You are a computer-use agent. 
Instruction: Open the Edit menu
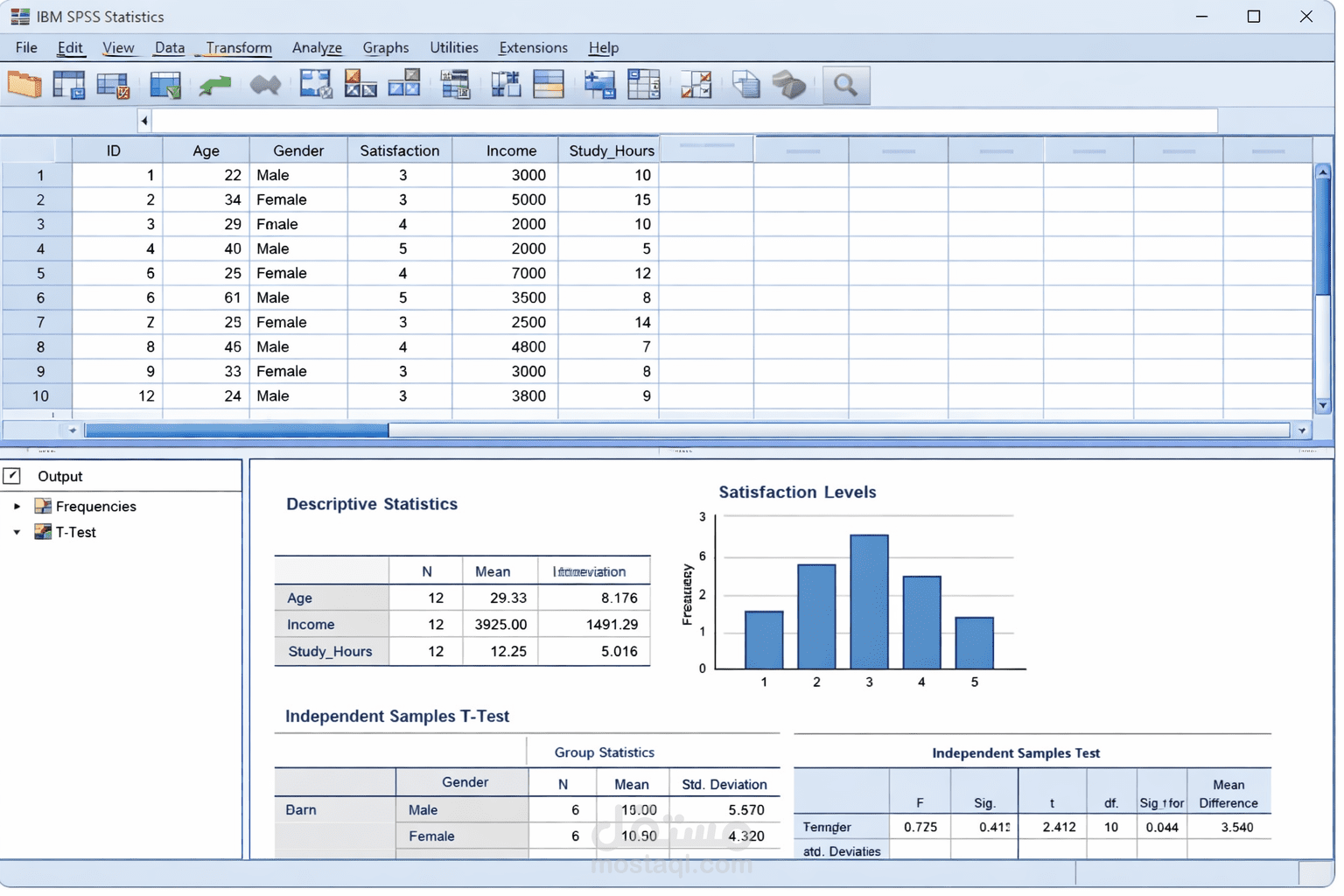pyautogui.click(x=70, y=47)
